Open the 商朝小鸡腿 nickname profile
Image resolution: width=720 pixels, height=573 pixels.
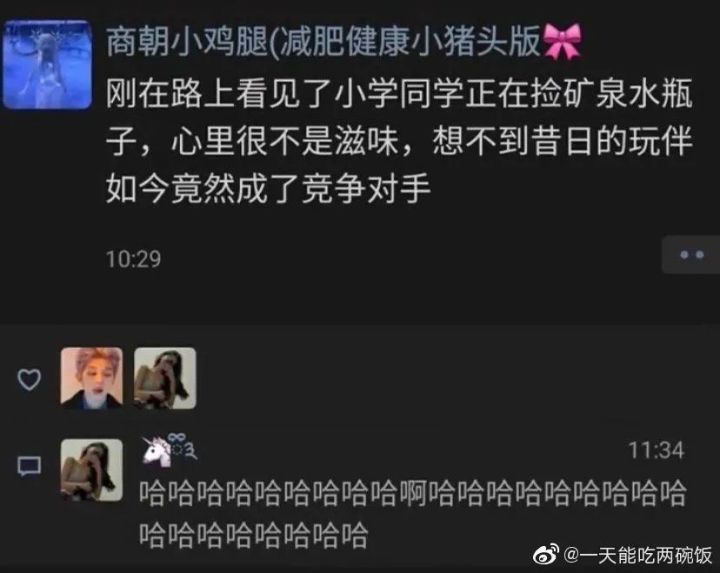(186, 42)
